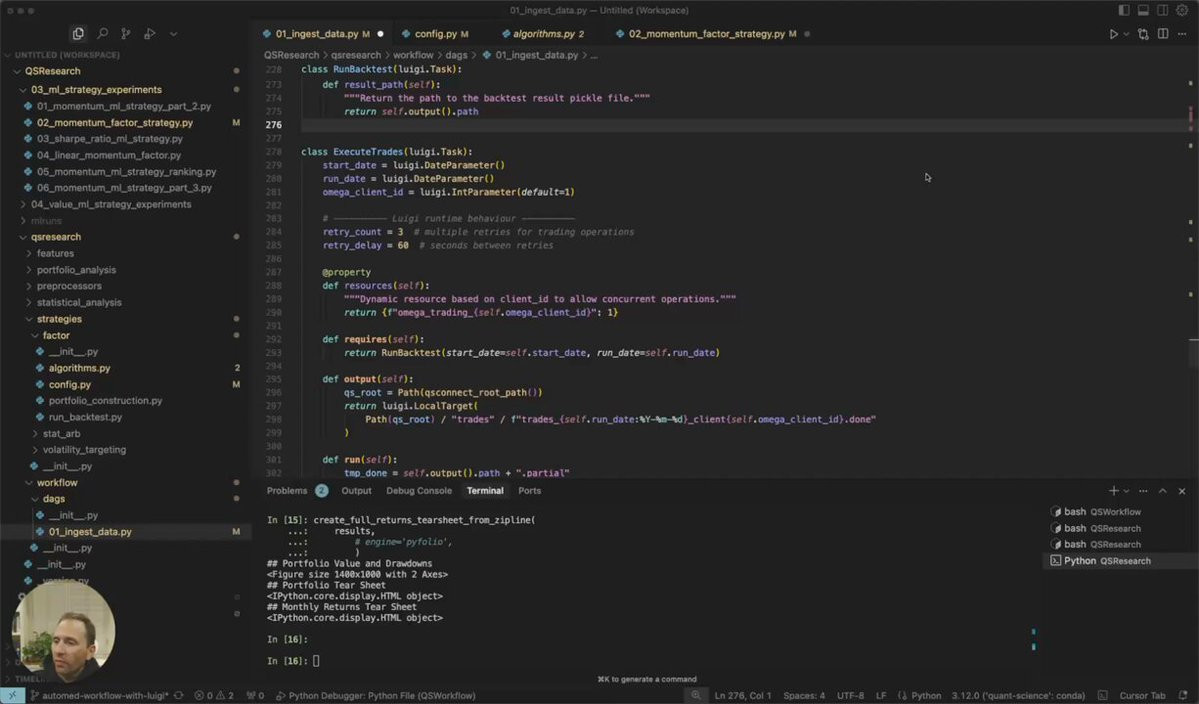Expand the stat_arb folder
This screenshot has height=704, width=1199.
(x=35, y=433)
